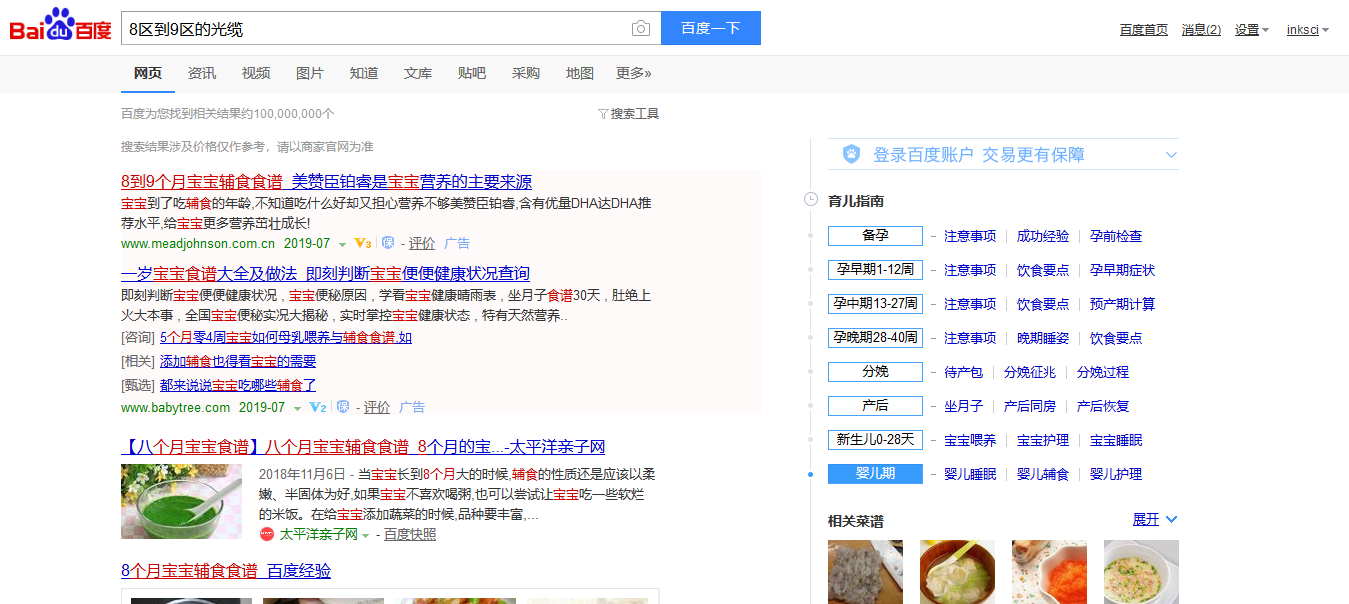1349x604 pixels.
Task: Click the green puree result thumbnail
Action: click(x=181, y=501)
